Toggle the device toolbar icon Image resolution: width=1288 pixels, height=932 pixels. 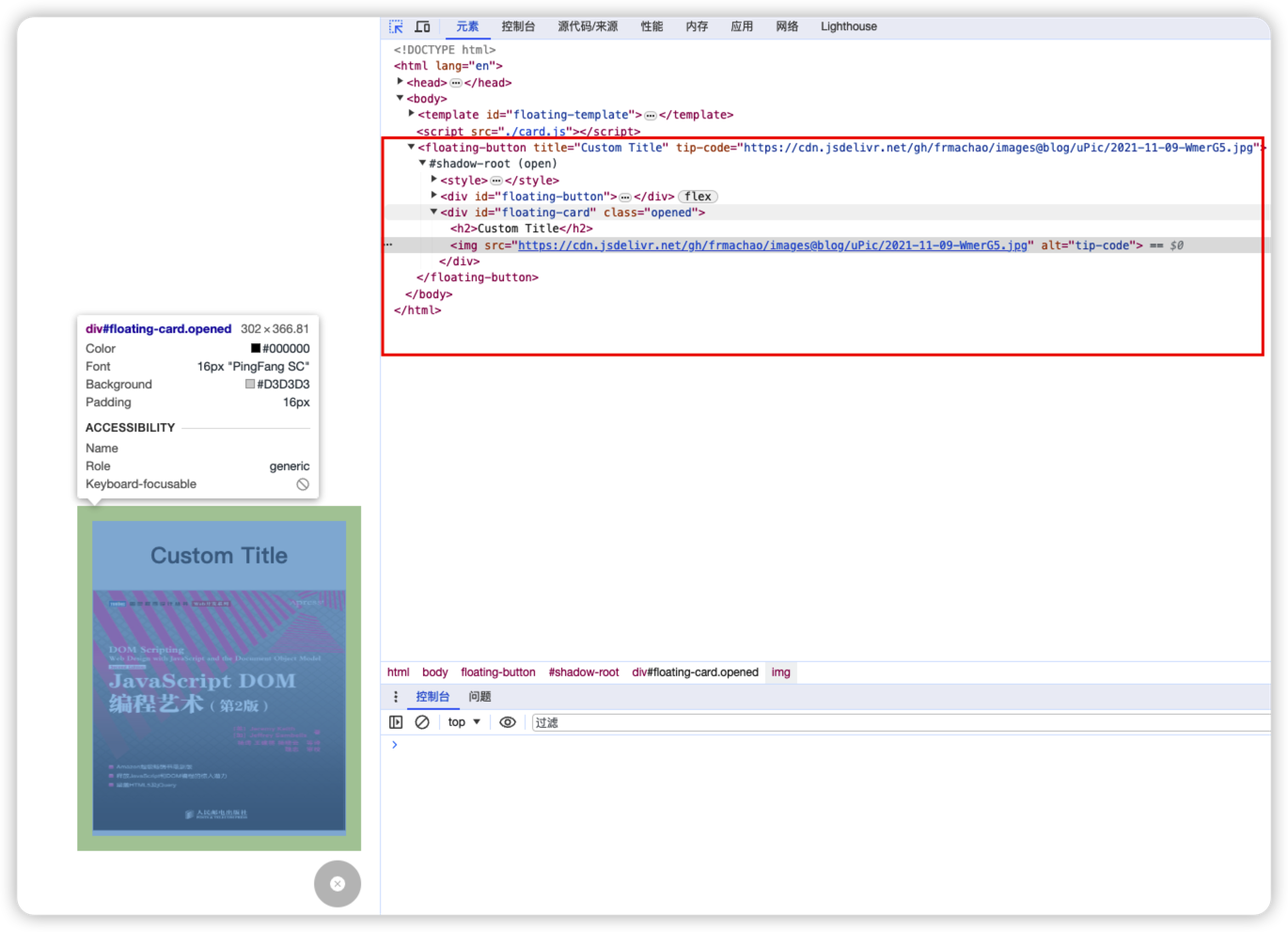point(423,26)
